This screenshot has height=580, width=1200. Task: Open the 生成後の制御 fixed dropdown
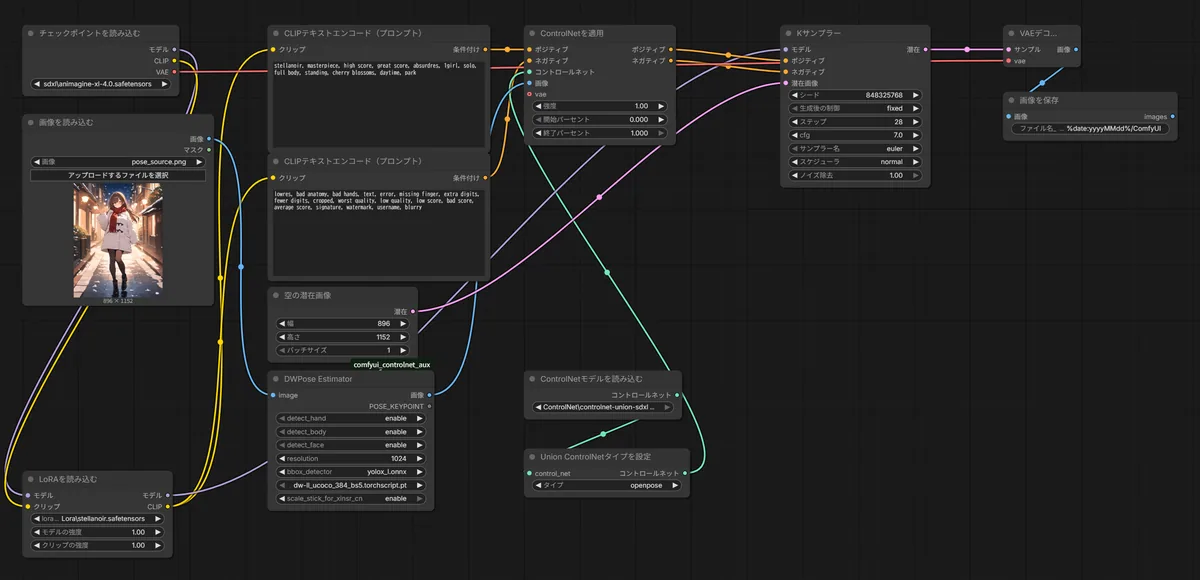[x=855, y=108]
